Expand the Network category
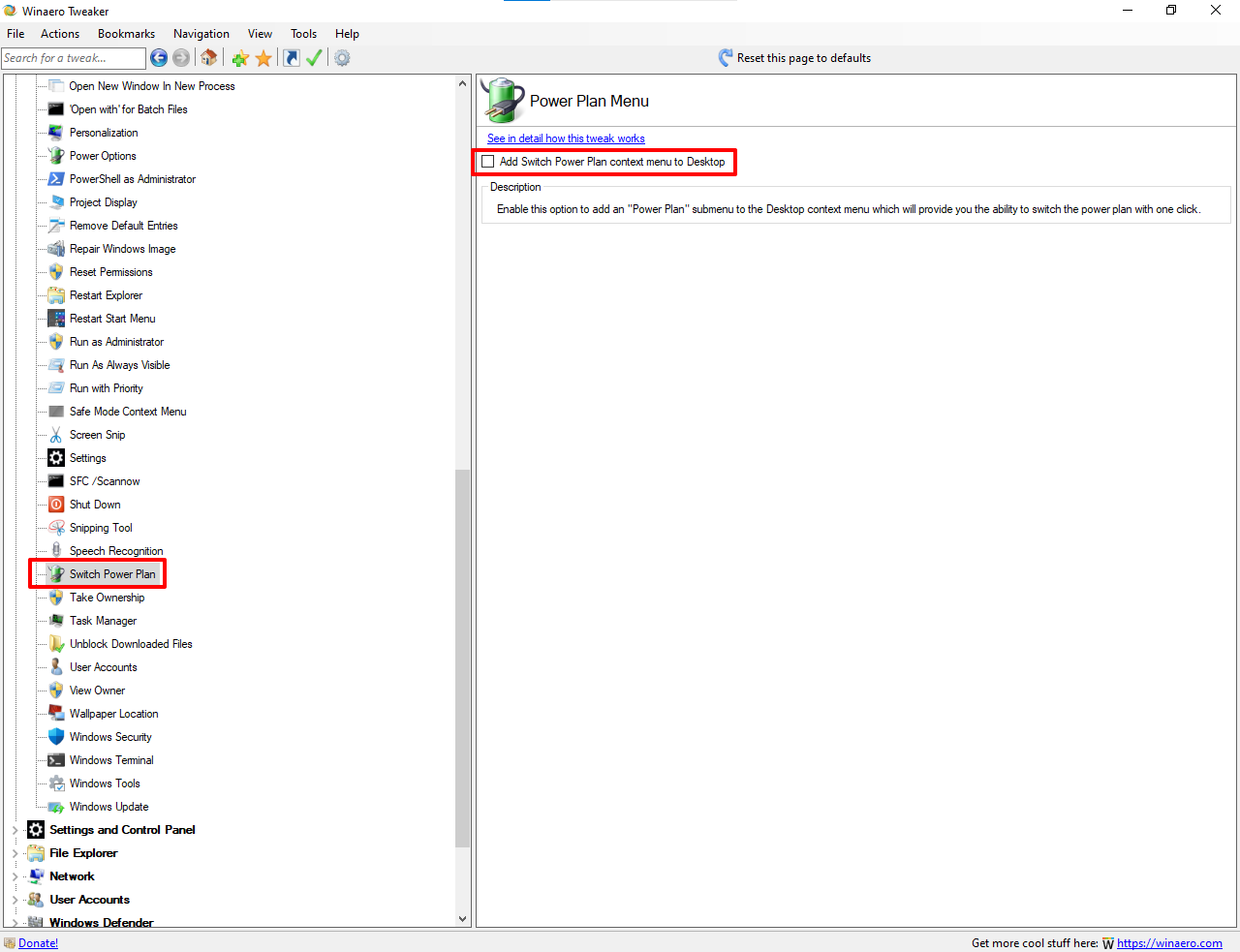 (x=15, y=876)
